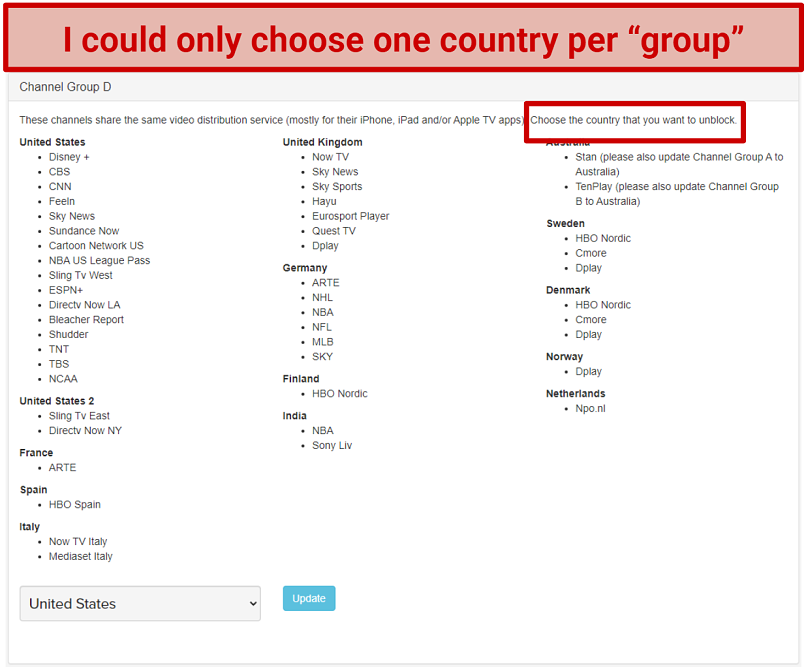Click Shudder entry
The image size is (806, 667).
[68, 335]
